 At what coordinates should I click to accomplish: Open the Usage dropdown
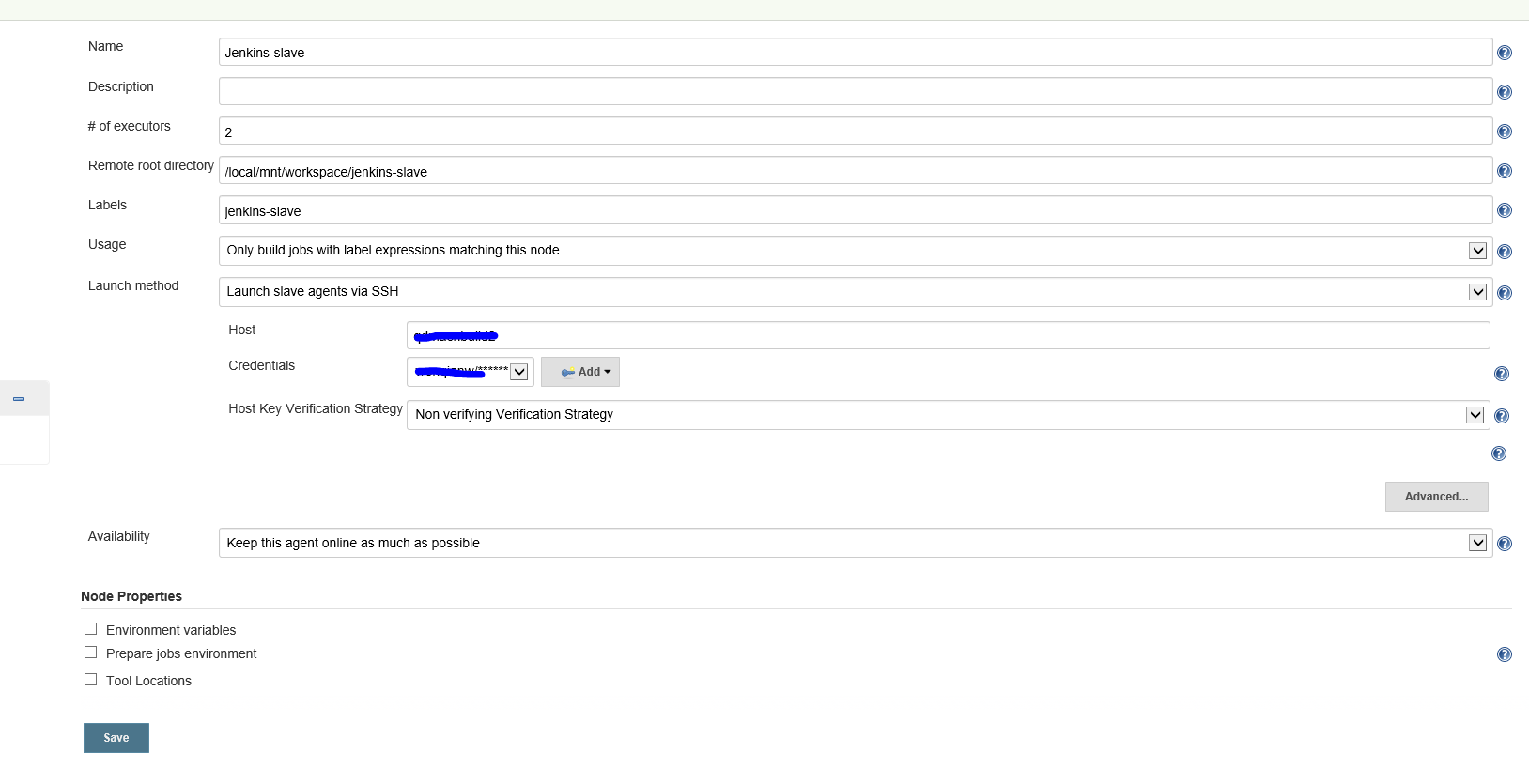(855, 251)
